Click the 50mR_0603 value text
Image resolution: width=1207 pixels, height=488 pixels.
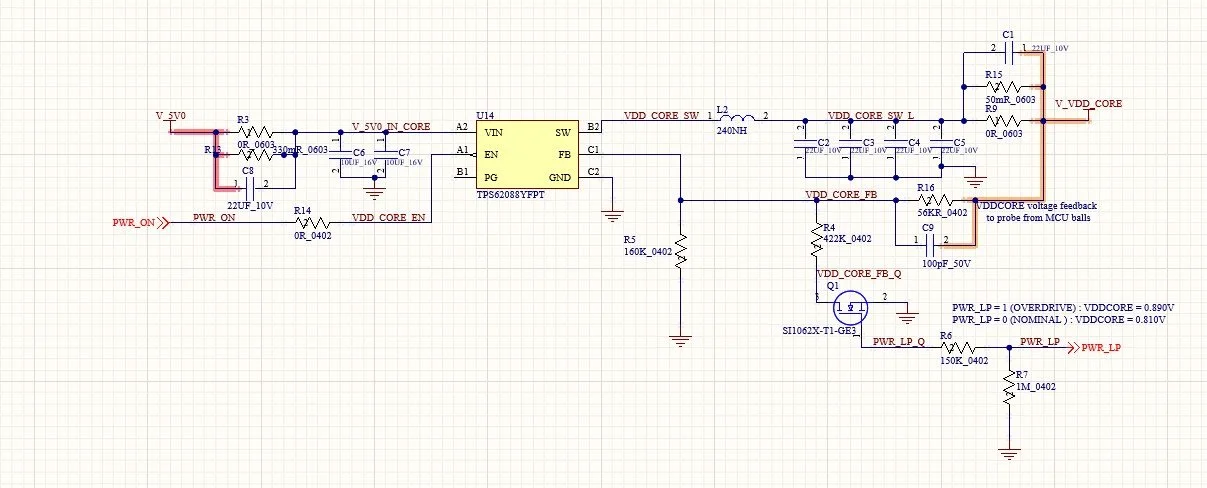[x=1012, y=99]
